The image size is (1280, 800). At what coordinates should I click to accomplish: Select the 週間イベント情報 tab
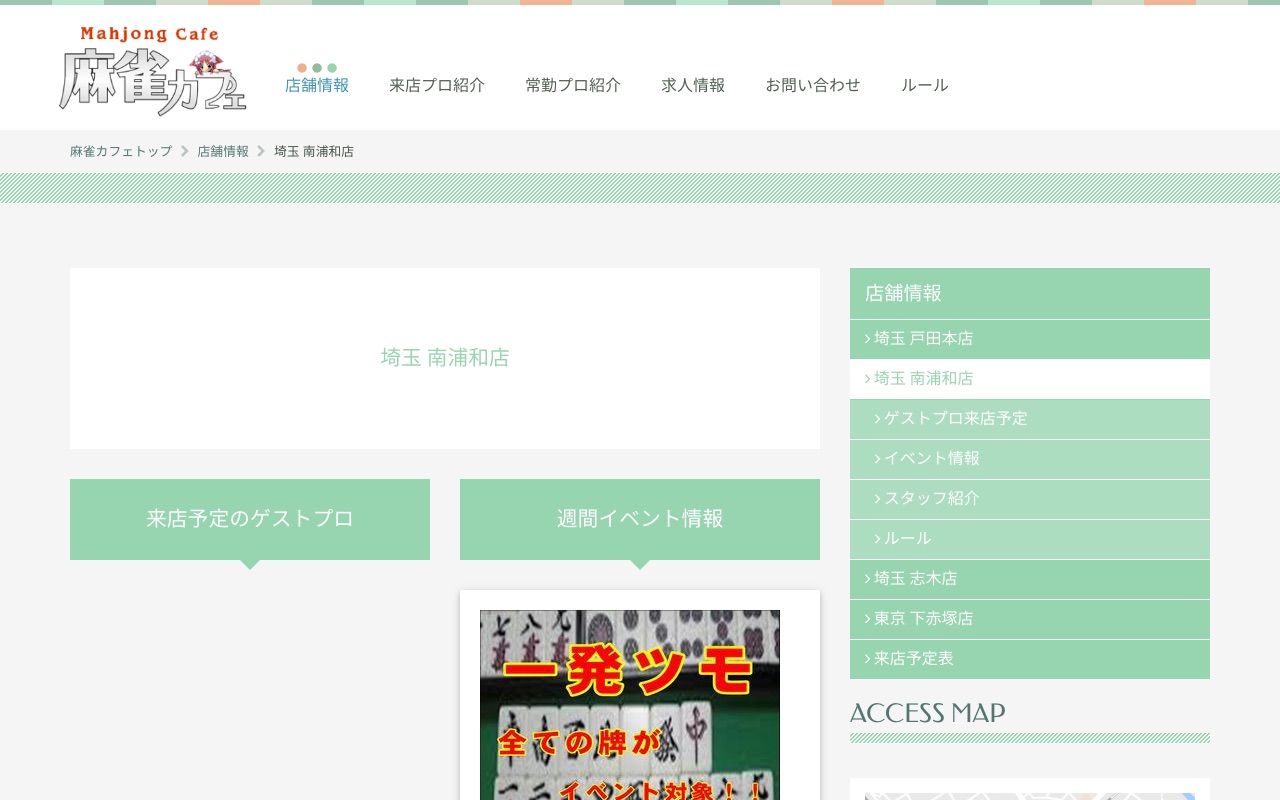click(x=640, y=519)
